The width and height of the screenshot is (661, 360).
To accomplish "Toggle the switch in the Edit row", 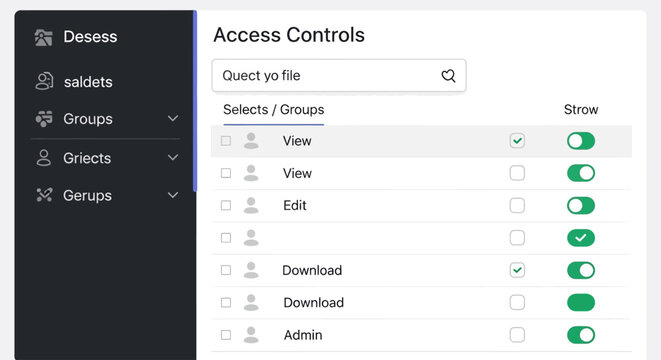I will (581, 206).
